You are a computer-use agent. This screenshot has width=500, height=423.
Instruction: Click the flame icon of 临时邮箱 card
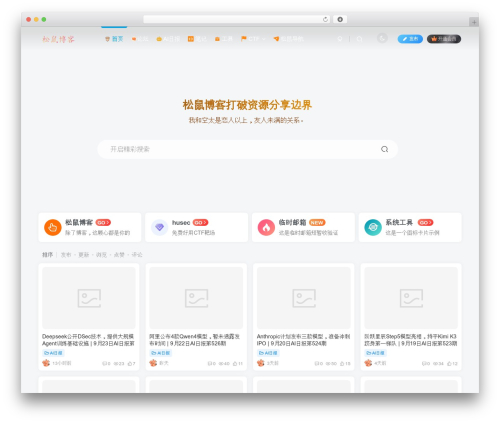point(266,227)
